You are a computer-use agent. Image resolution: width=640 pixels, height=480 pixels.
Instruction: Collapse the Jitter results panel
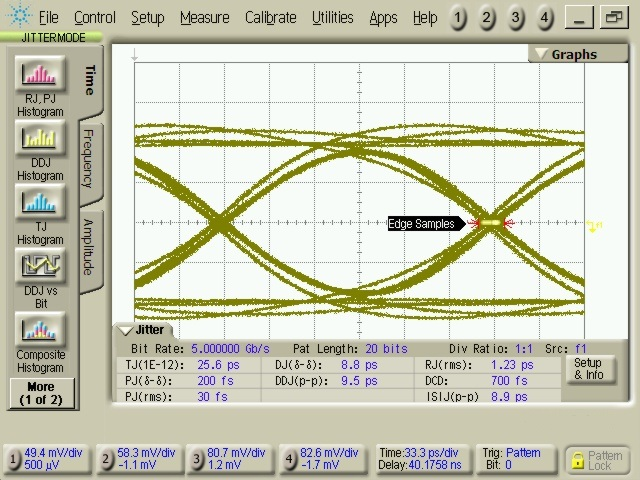point(143,330)
